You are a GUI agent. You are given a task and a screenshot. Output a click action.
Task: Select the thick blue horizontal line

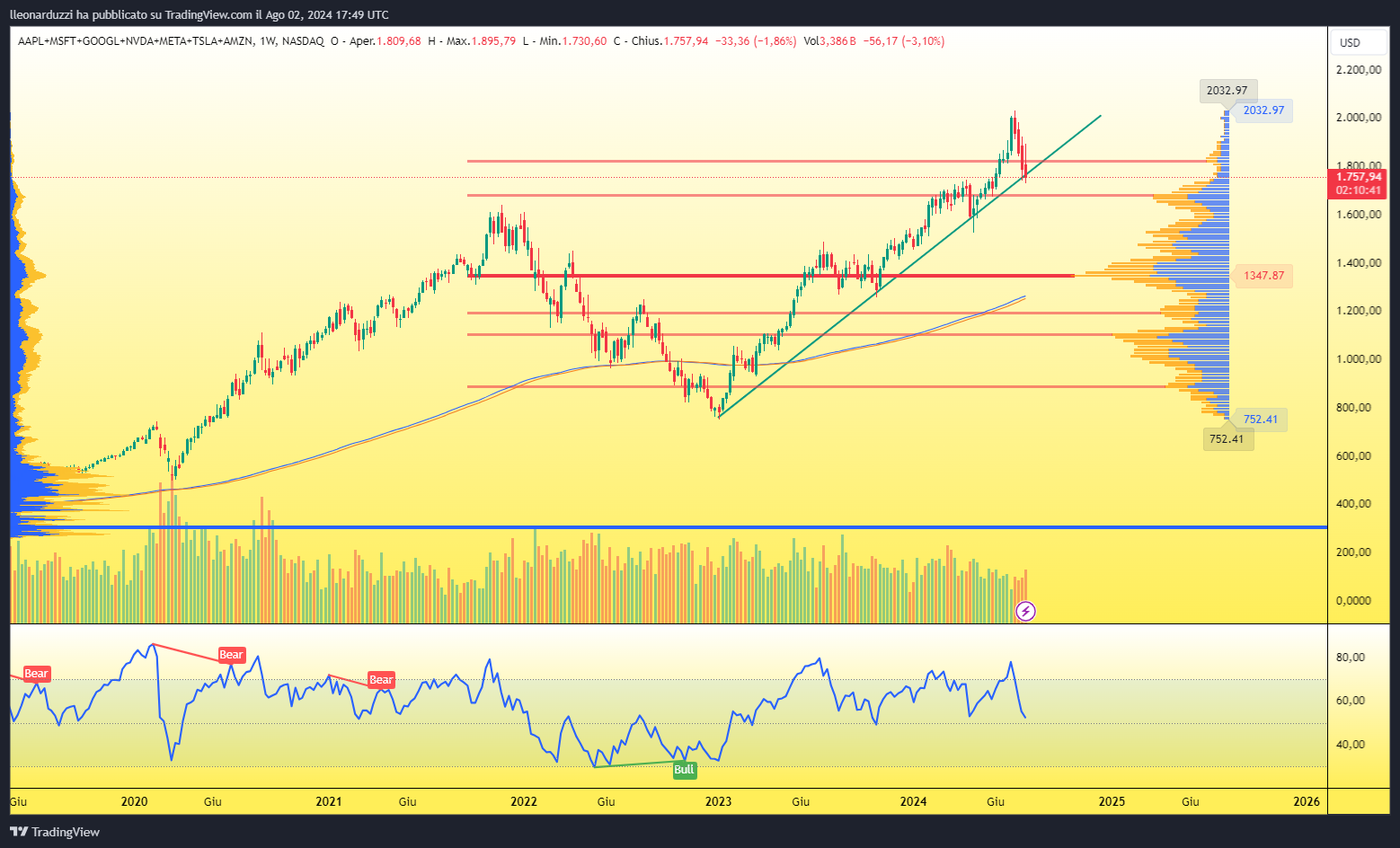tap(669, 527)
